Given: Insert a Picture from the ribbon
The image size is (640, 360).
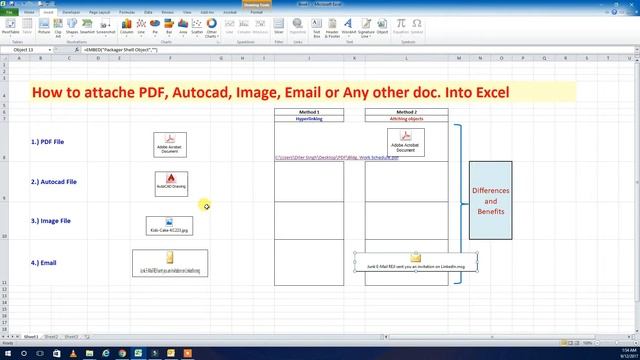Looking at the screenshot, I should tap(44, 26).
